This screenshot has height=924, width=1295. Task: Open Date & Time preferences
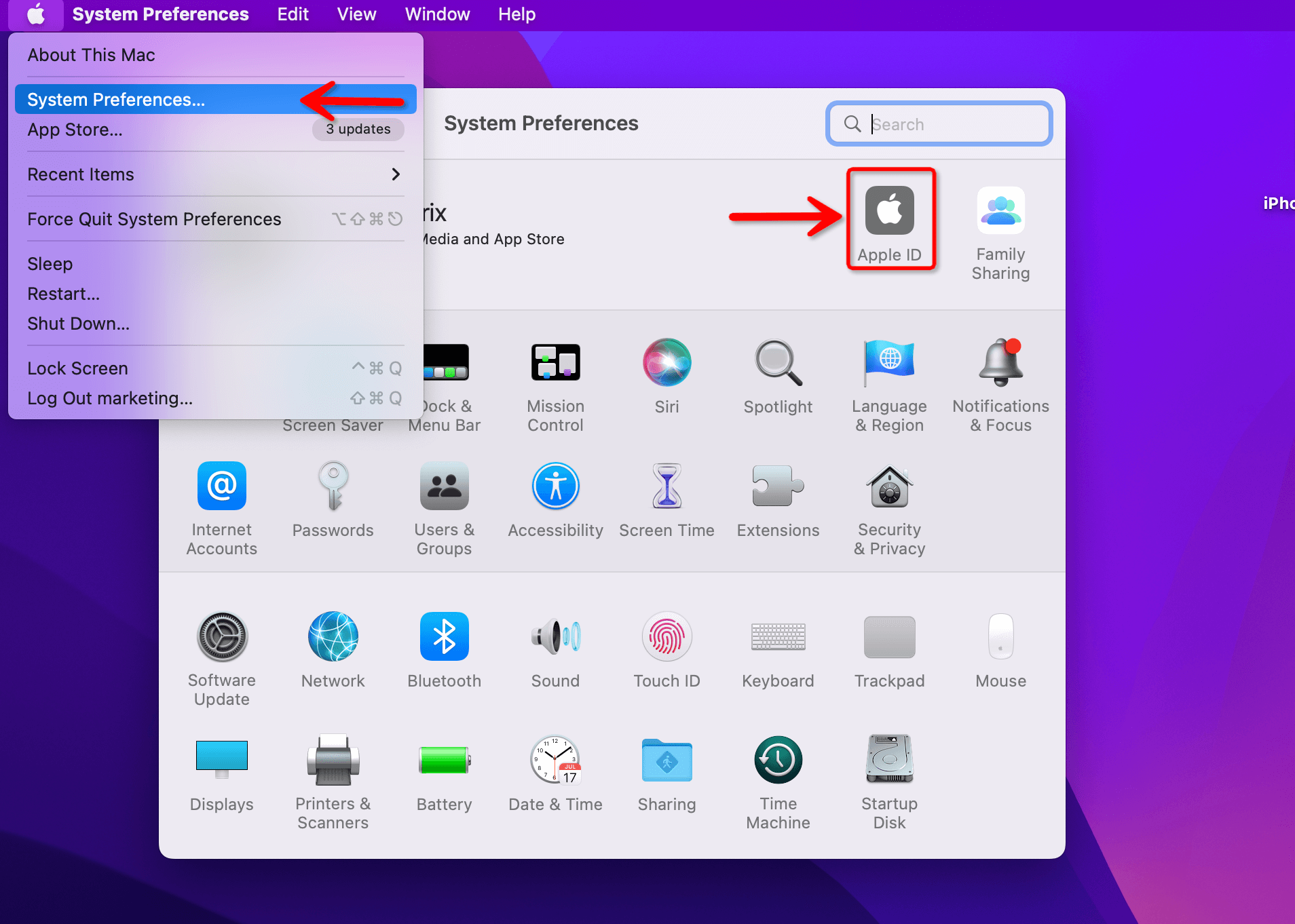pyautogui.click(x=555, y=774)
